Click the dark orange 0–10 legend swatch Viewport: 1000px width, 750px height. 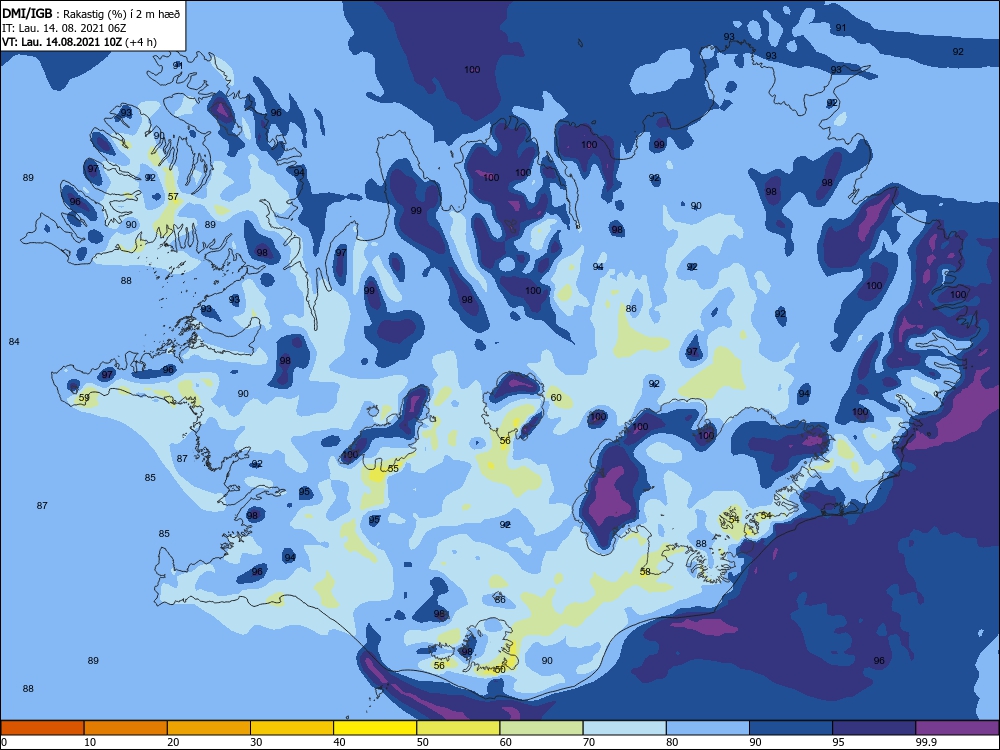42,728
